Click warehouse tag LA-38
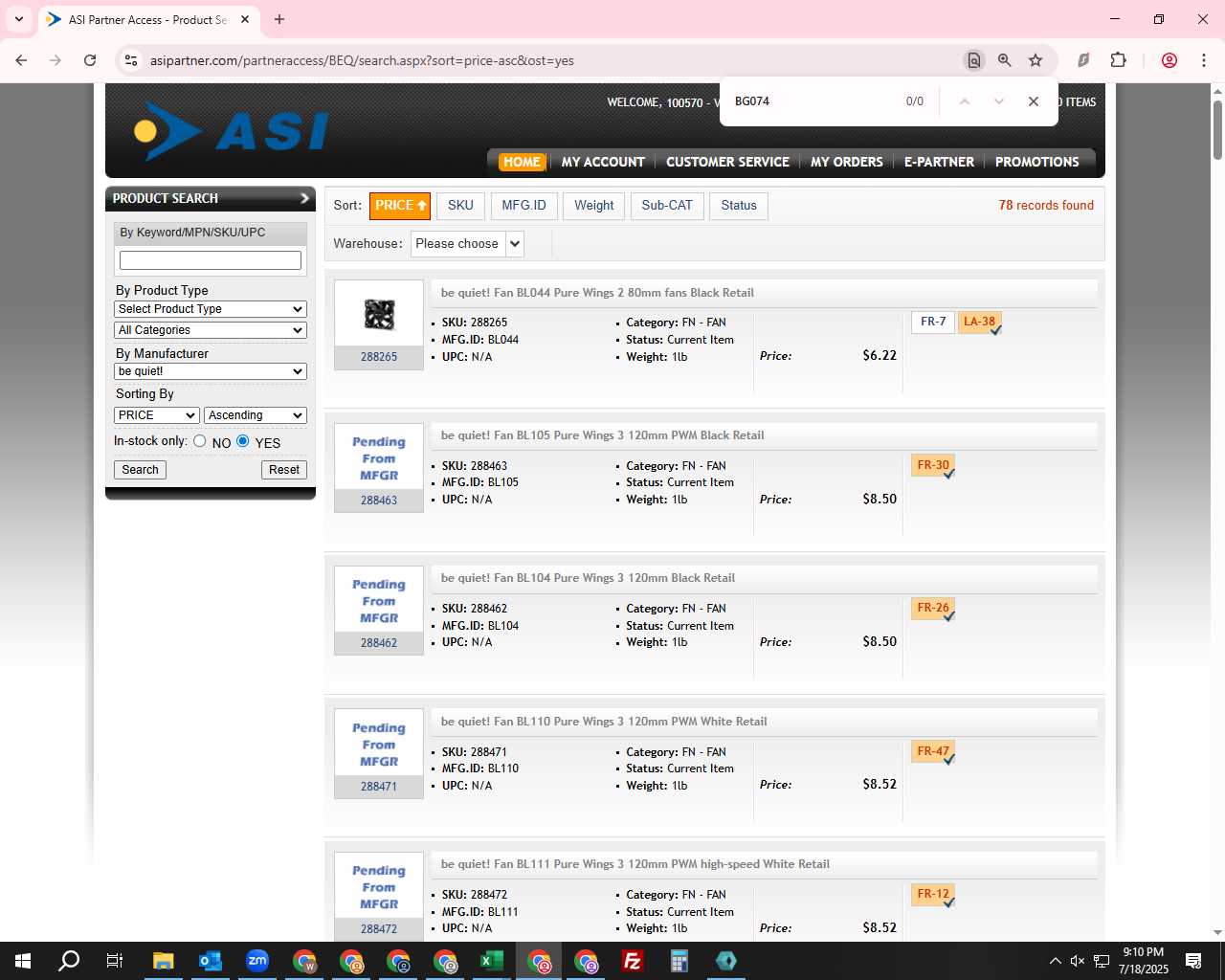This screenshot has height=980, width=1225. point(980,323)
